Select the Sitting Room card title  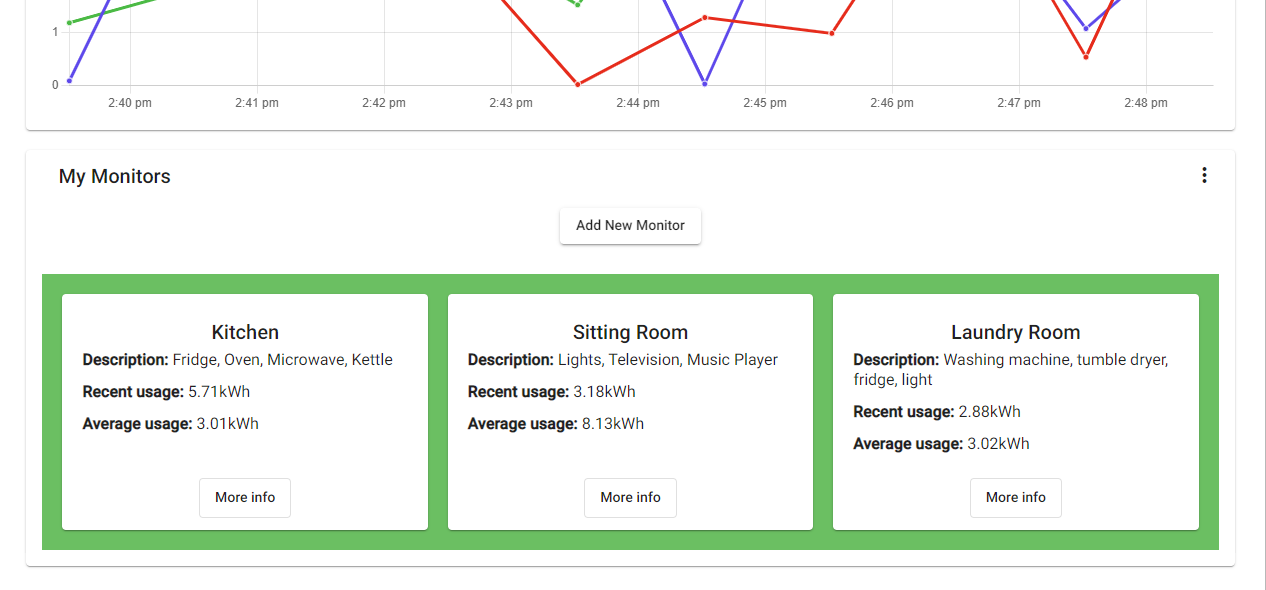coord(630,332)
